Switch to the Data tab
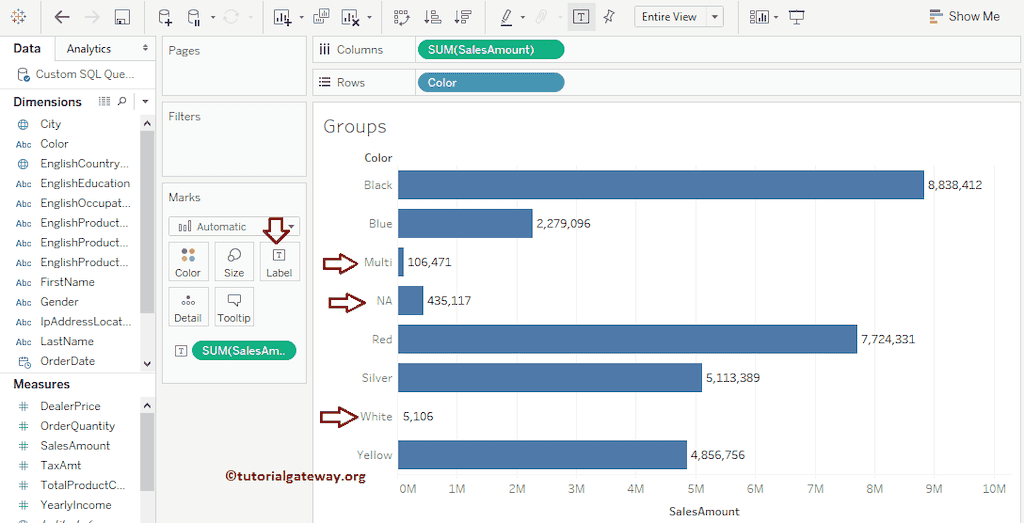This screenshot has width=1024, height=523. tap(27, 48)
